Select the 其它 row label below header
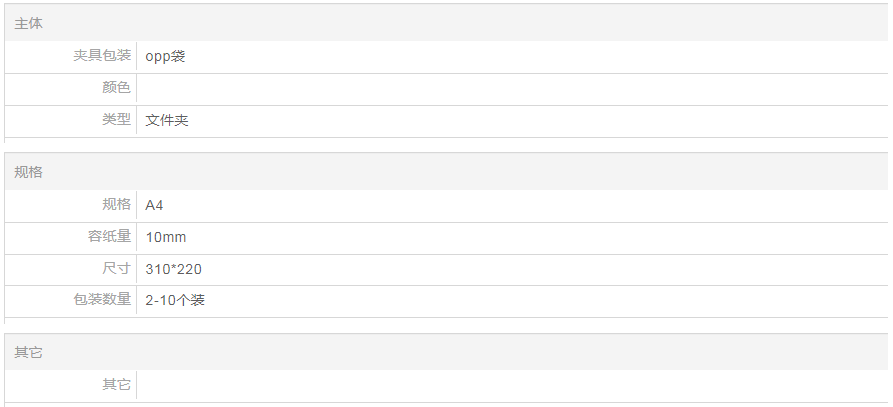893x407 pixels. (x=117, y=385)
